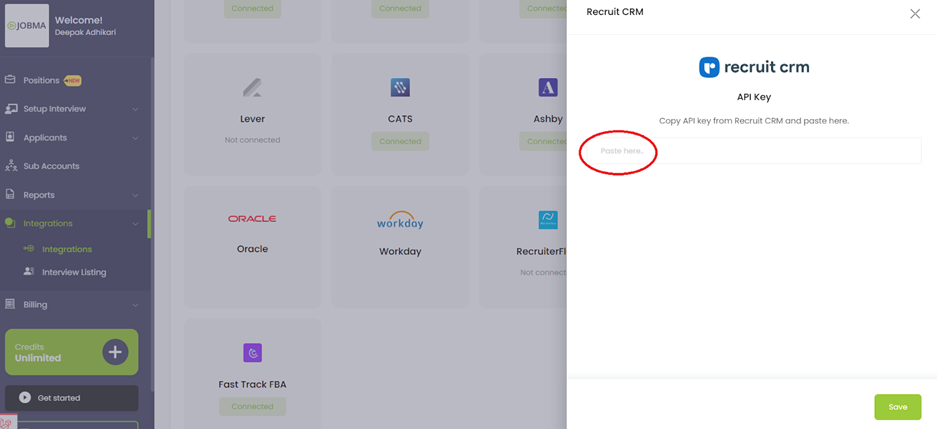The width and height of the screenshot is (937, 429).
Task: Click the Setup Interview icon
Action: (x=10, y=109)
